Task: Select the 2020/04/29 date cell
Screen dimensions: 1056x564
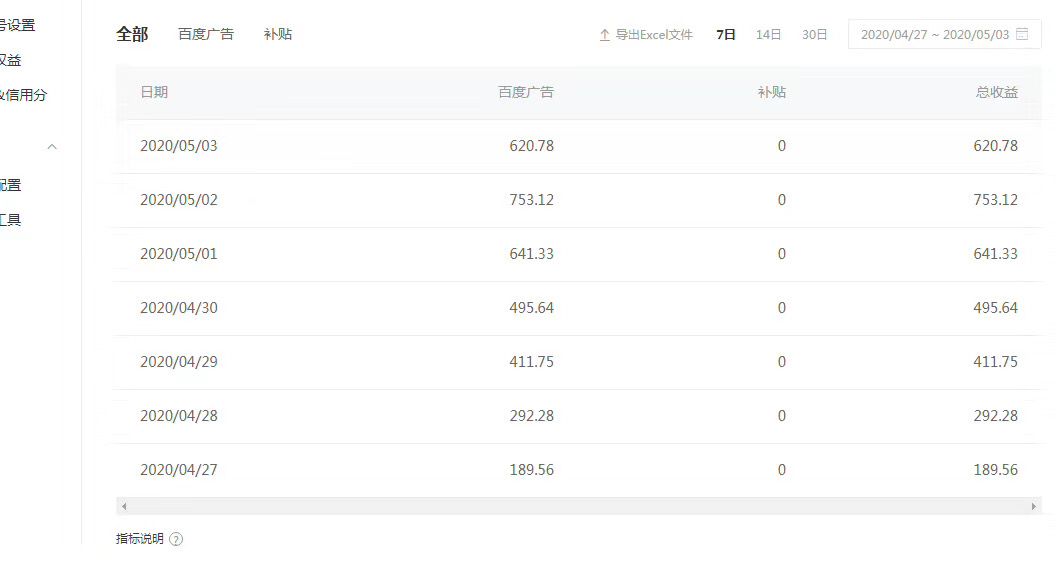Action: point(178,362)
